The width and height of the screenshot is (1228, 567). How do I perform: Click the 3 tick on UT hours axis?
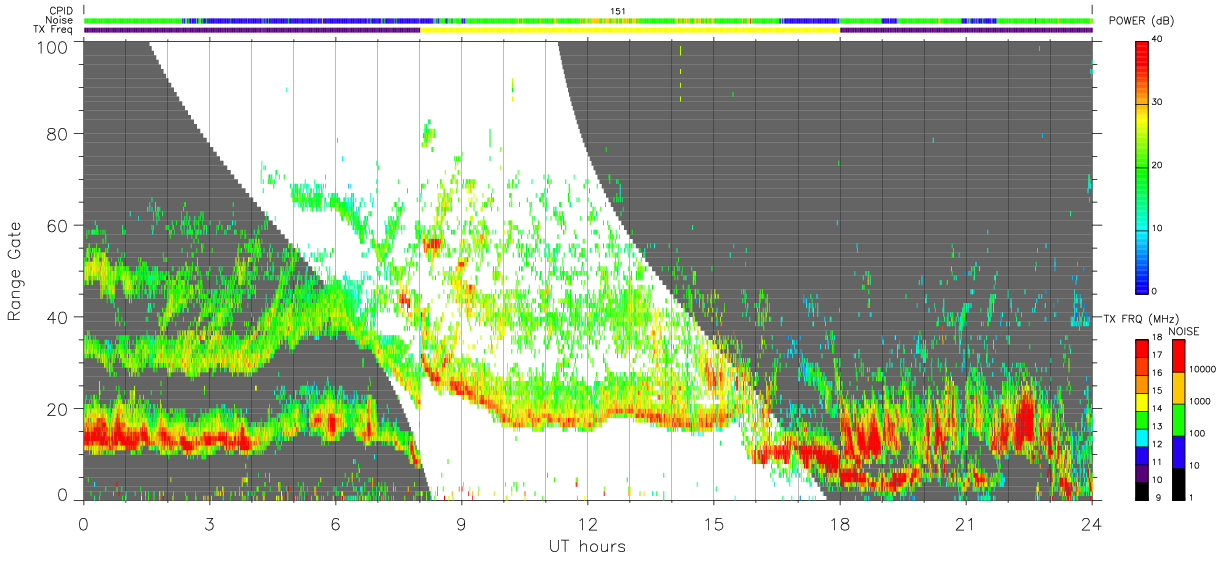[x=209, y=523]
